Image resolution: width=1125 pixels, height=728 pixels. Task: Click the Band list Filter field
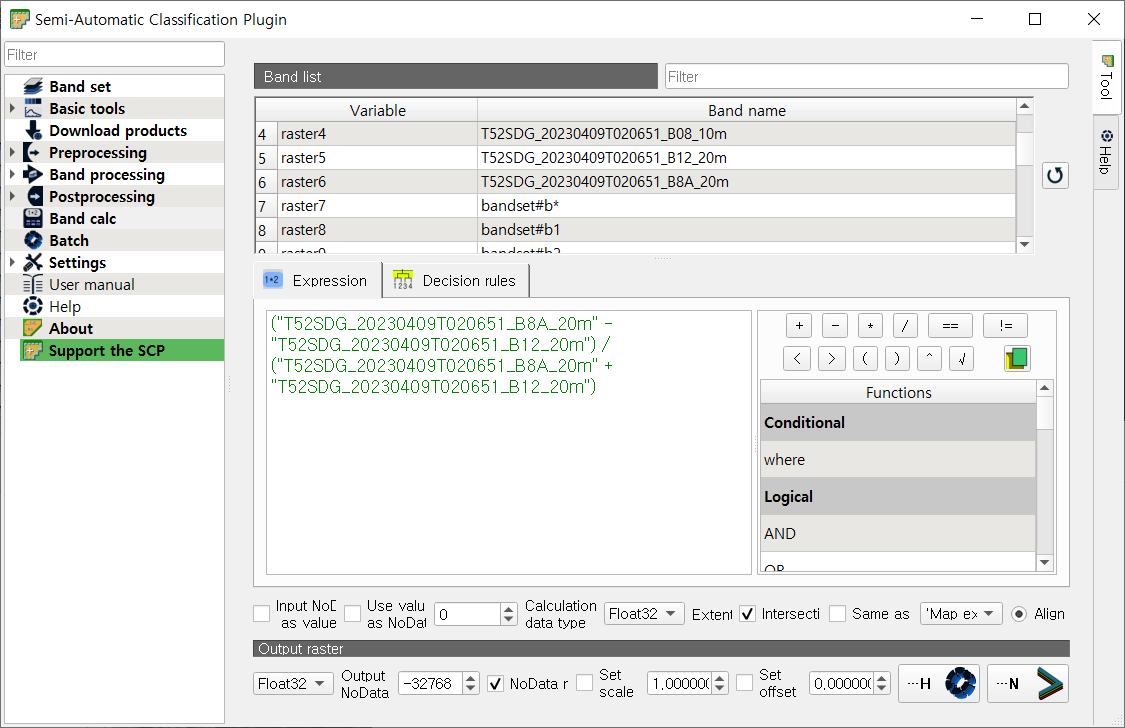point(867,77)
